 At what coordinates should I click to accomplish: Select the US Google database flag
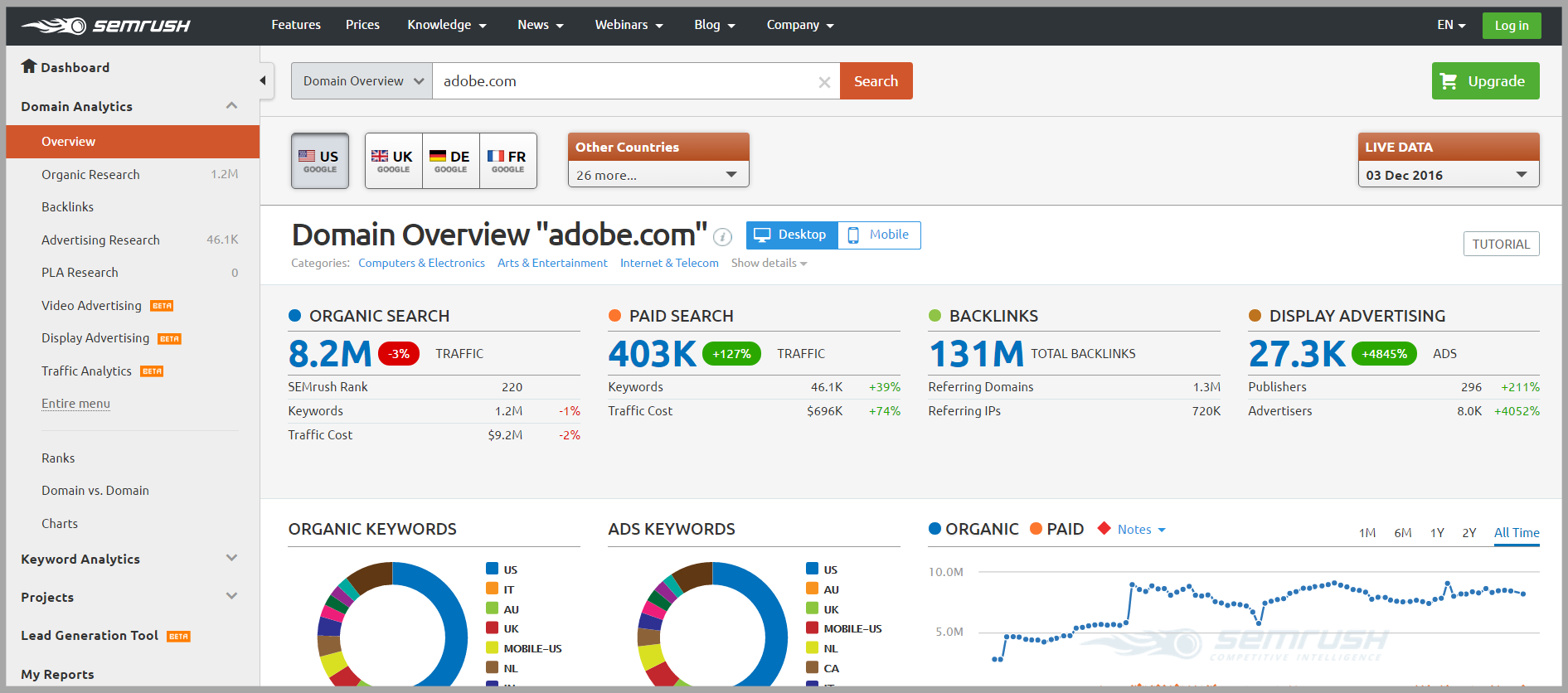[320, 161]
